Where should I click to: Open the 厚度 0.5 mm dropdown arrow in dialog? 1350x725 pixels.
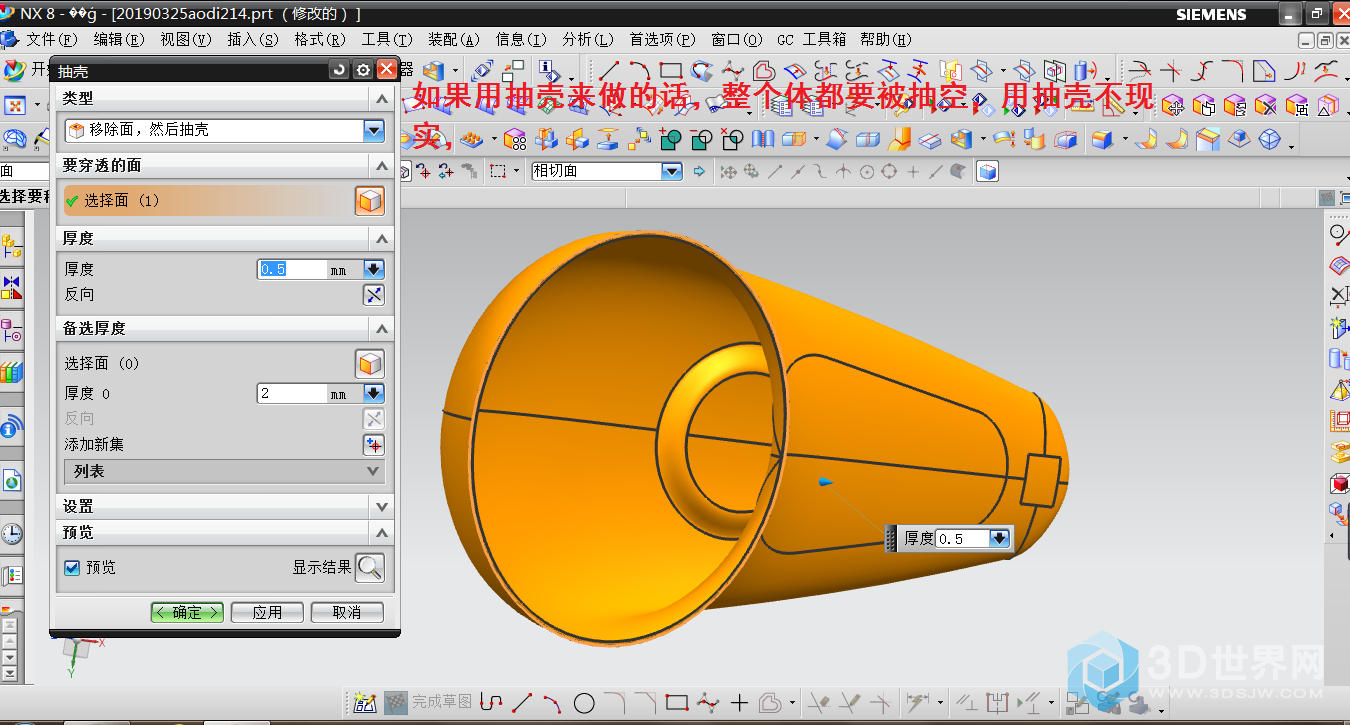click(x=374, y=269)
